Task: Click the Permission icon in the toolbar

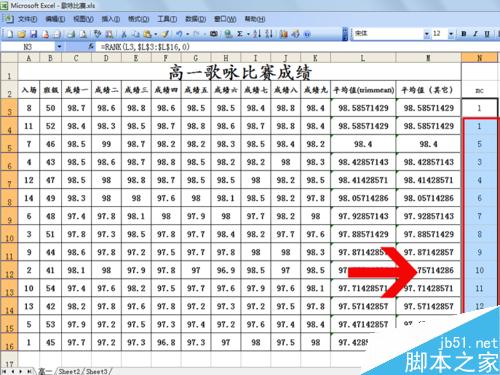Action: pyautogui.click(x=45, y=34)
